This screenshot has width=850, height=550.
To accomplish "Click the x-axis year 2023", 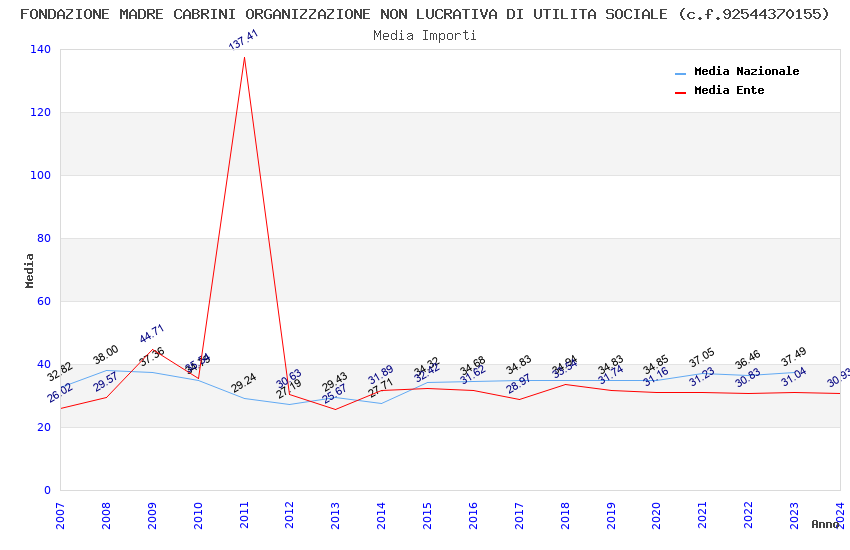I will (x=794, y=516).
